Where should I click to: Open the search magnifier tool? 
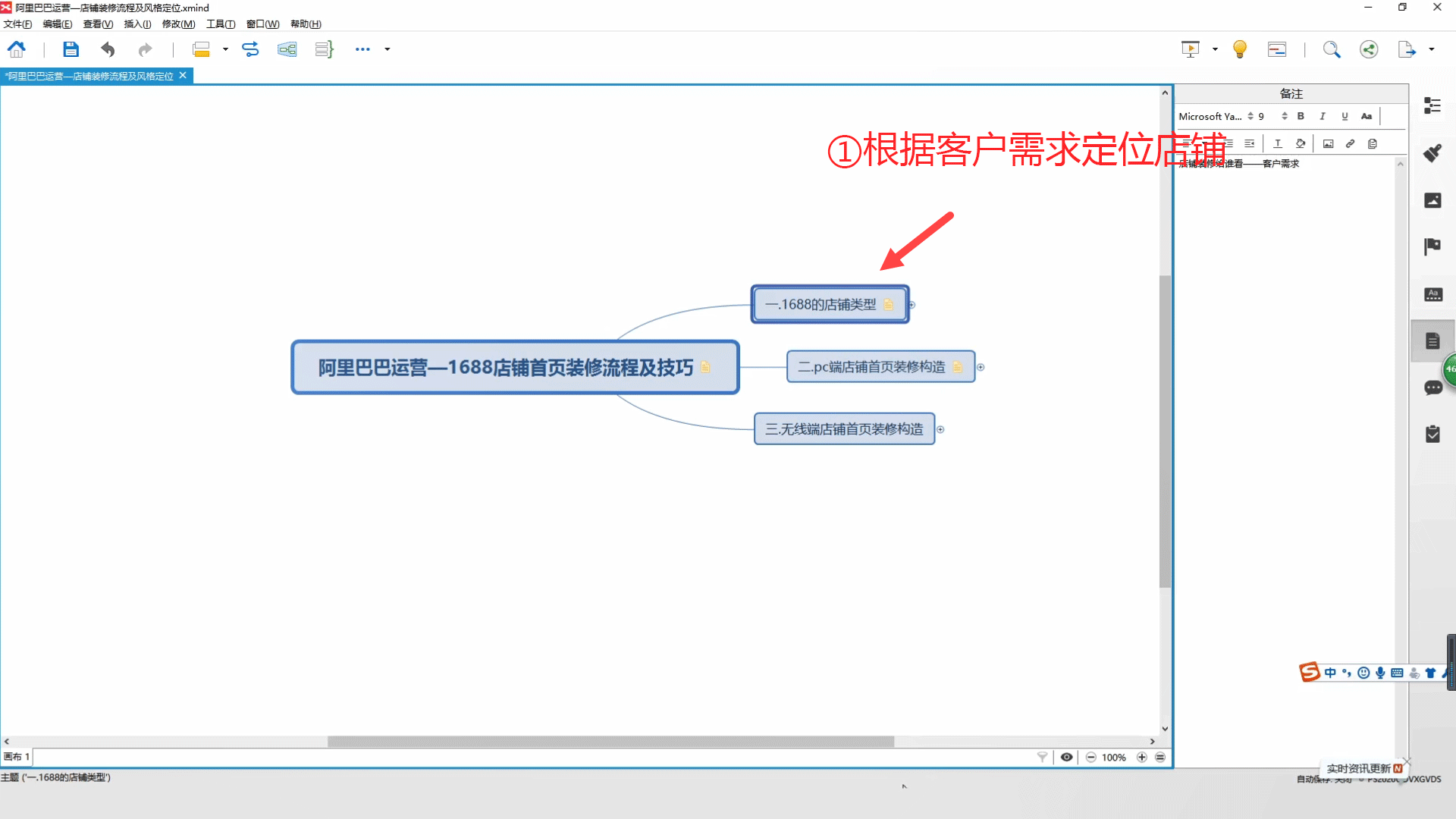pyautogui.click(x=1332, y=50)
